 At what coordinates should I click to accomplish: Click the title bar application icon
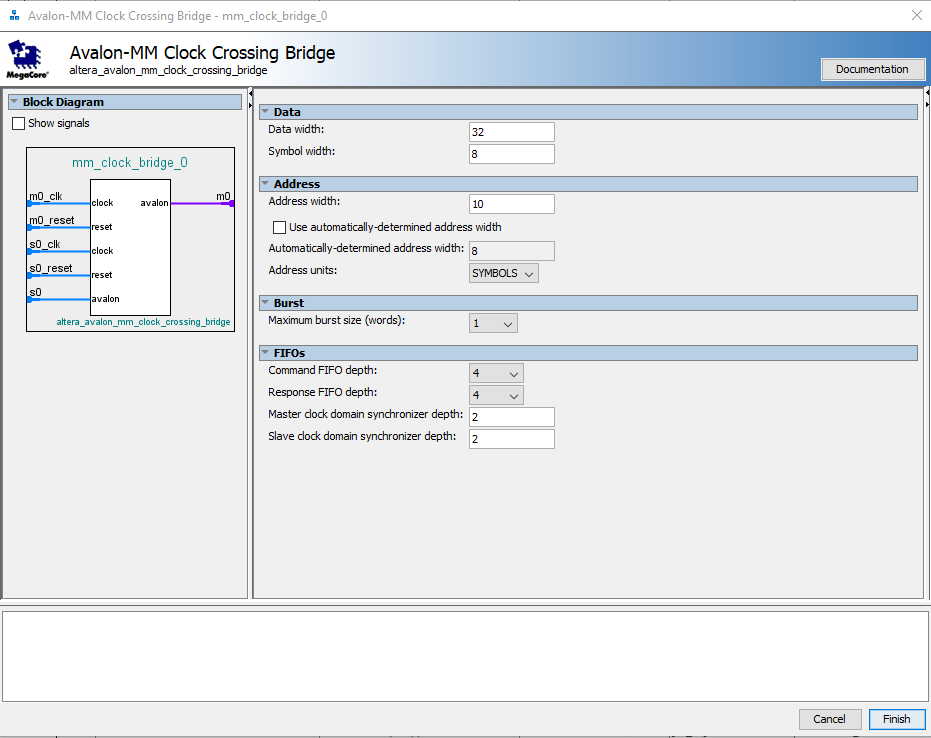pos(14,16)
